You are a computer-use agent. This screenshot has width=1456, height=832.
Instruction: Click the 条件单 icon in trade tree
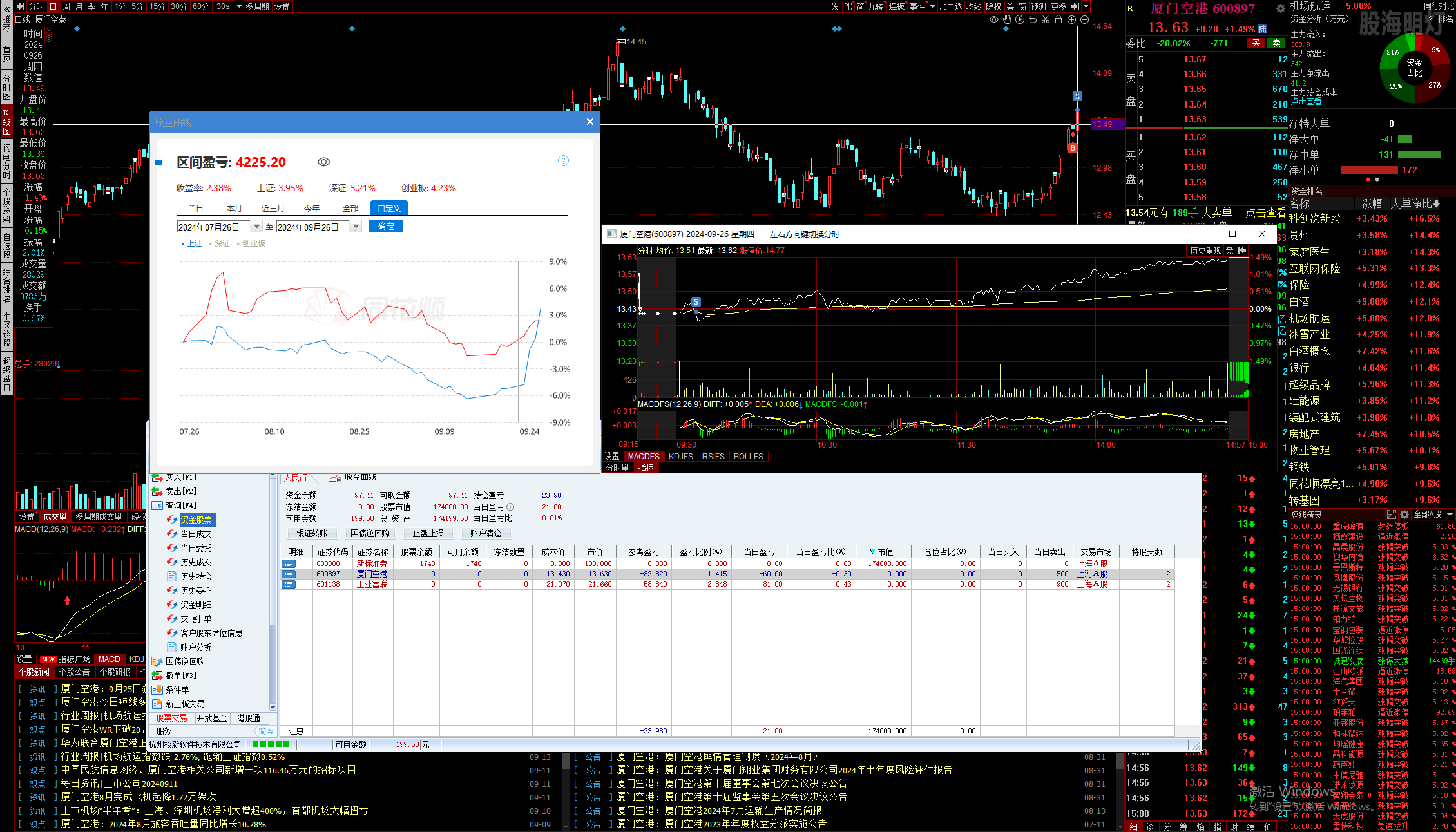point(157,690)
